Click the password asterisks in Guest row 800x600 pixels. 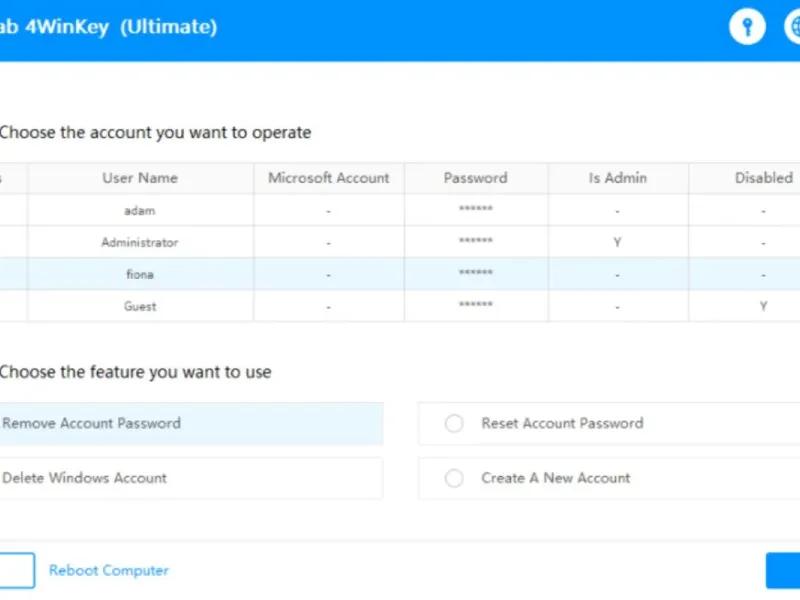pos(476,304)
